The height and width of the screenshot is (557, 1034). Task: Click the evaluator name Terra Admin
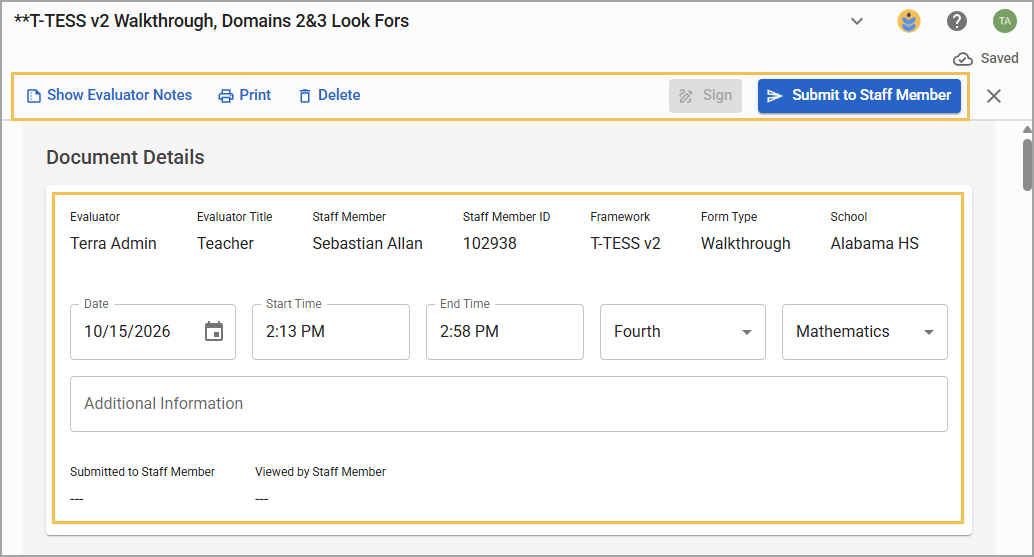pyautogui.click(x=113, y=243)
